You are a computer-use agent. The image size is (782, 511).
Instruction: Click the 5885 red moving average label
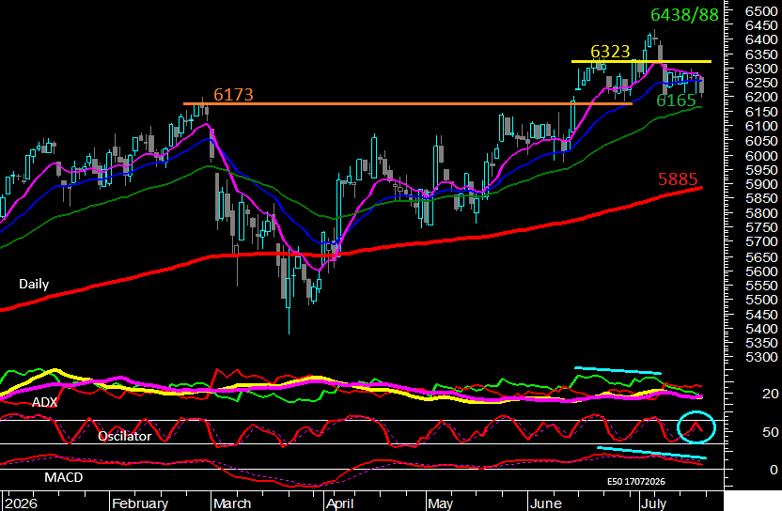[x=678, y=179]
